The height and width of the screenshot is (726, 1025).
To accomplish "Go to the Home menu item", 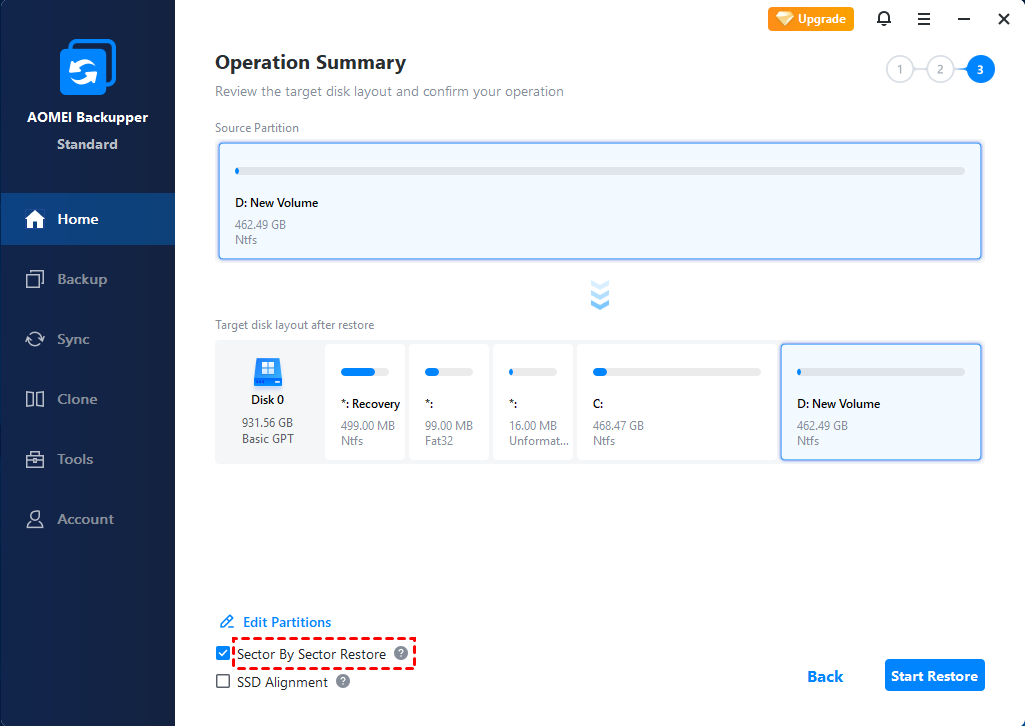I will pyautogui.click(x=88, y=219).
